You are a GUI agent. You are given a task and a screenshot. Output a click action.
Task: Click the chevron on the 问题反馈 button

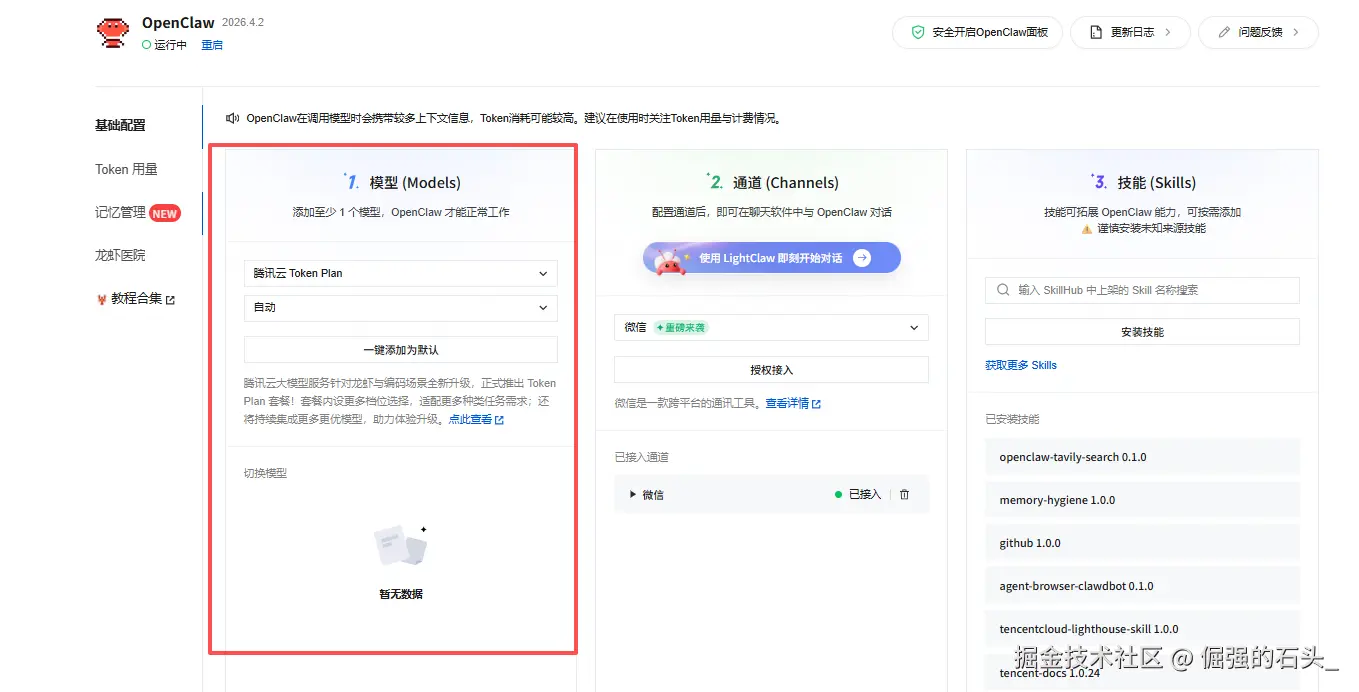pyautogui.click(x=1296, y=32)
